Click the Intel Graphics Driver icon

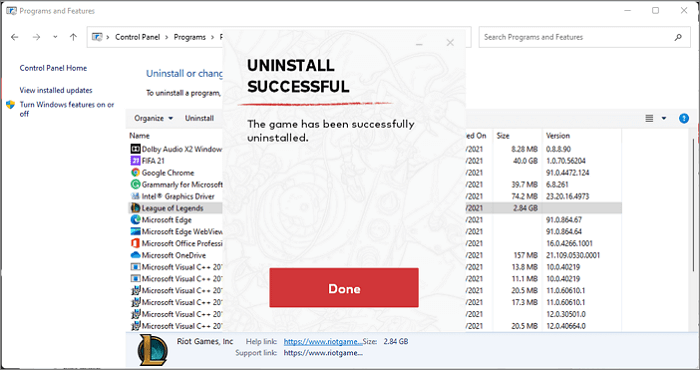tap(135, 196)
